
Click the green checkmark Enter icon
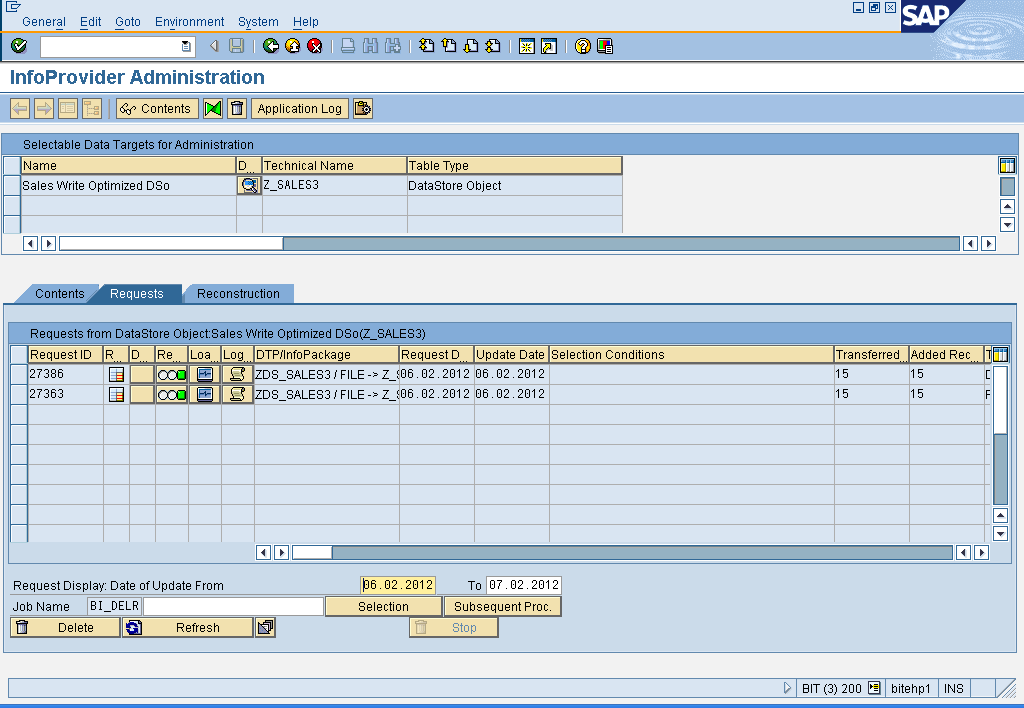(19, 46)
